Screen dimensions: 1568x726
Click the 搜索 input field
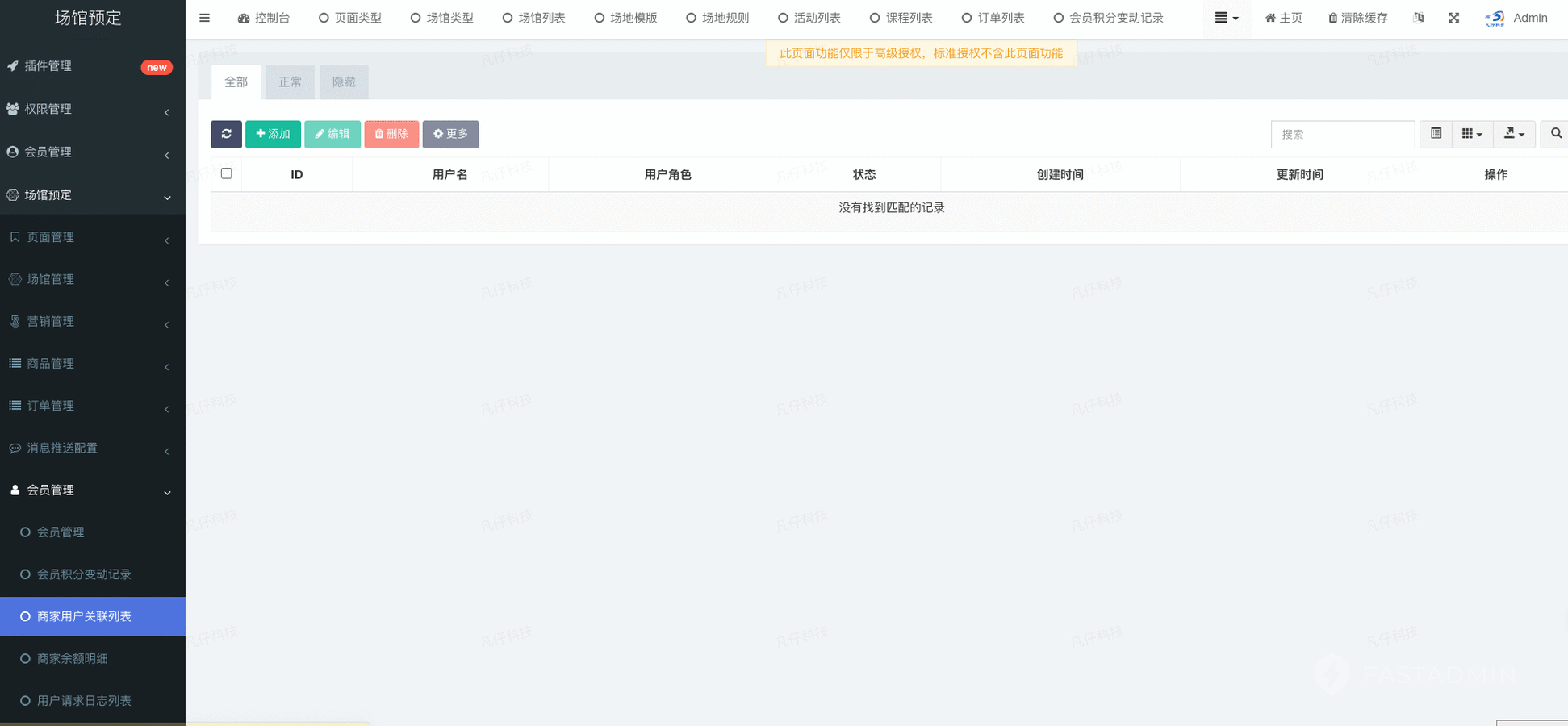pyautogui.click(x=1342, y=134)
